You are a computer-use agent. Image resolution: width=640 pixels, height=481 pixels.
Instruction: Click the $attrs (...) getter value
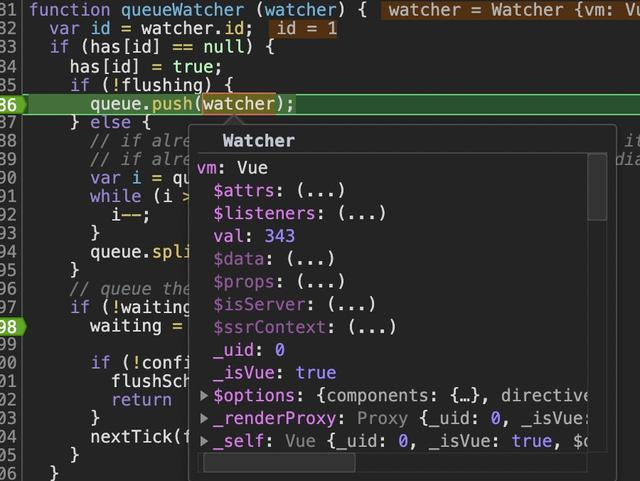(x=321, y=191)
